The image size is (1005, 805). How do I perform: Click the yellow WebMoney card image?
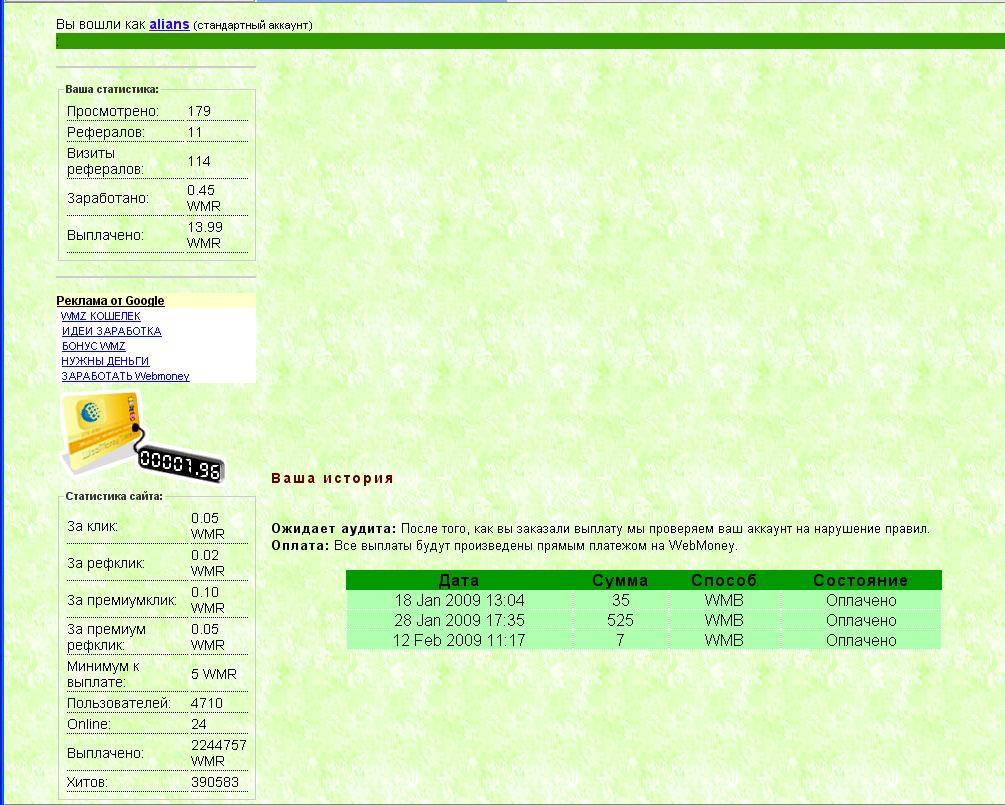[98, 428]
